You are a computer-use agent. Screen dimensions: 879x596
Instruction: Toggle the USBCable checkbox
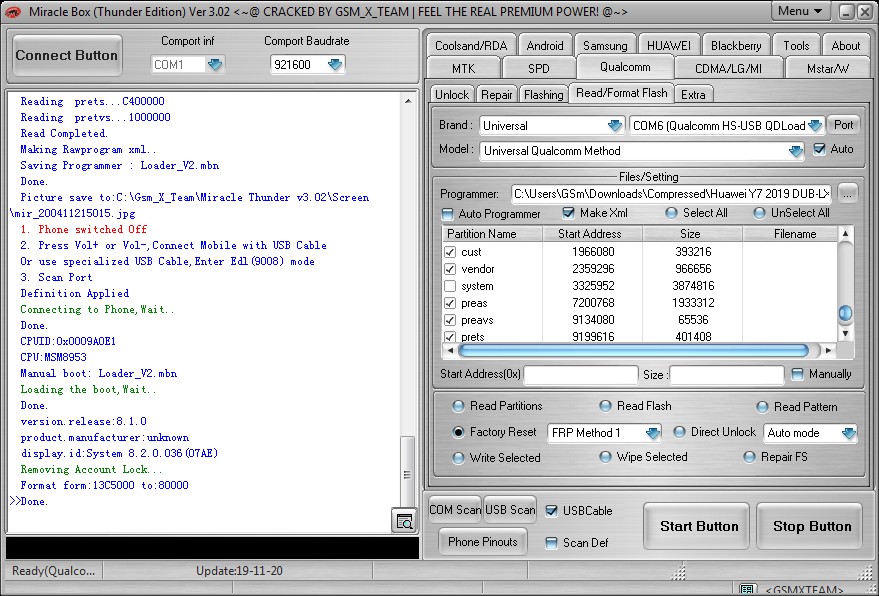pos(552,511)
